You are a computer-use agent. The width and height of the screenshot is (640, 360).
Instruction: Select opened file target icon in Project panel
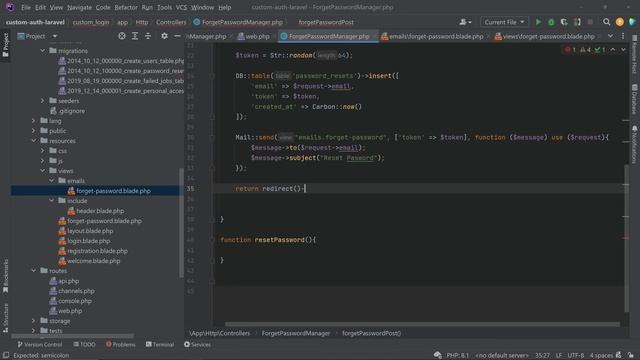point(122,36)
